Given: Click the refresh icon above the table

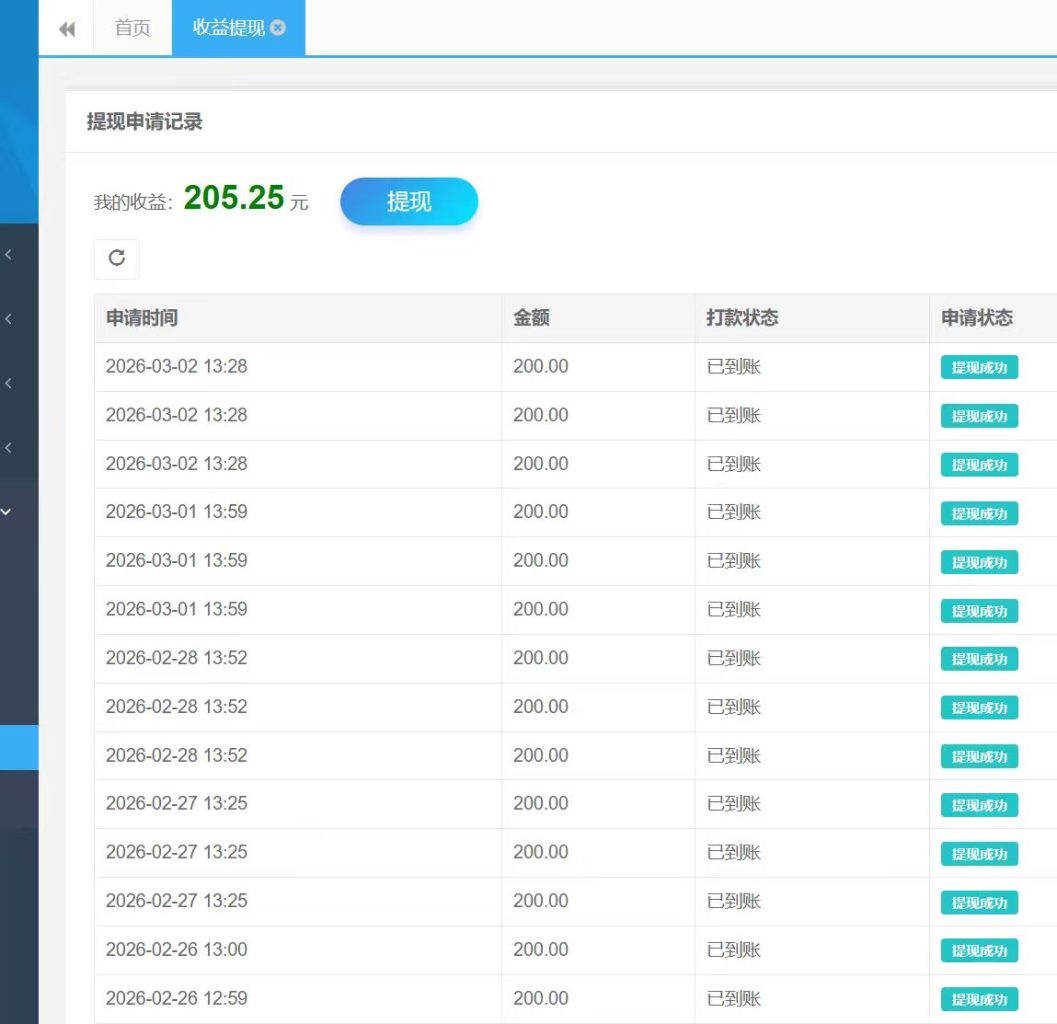Looking at the screenshot, I should 116,258.
